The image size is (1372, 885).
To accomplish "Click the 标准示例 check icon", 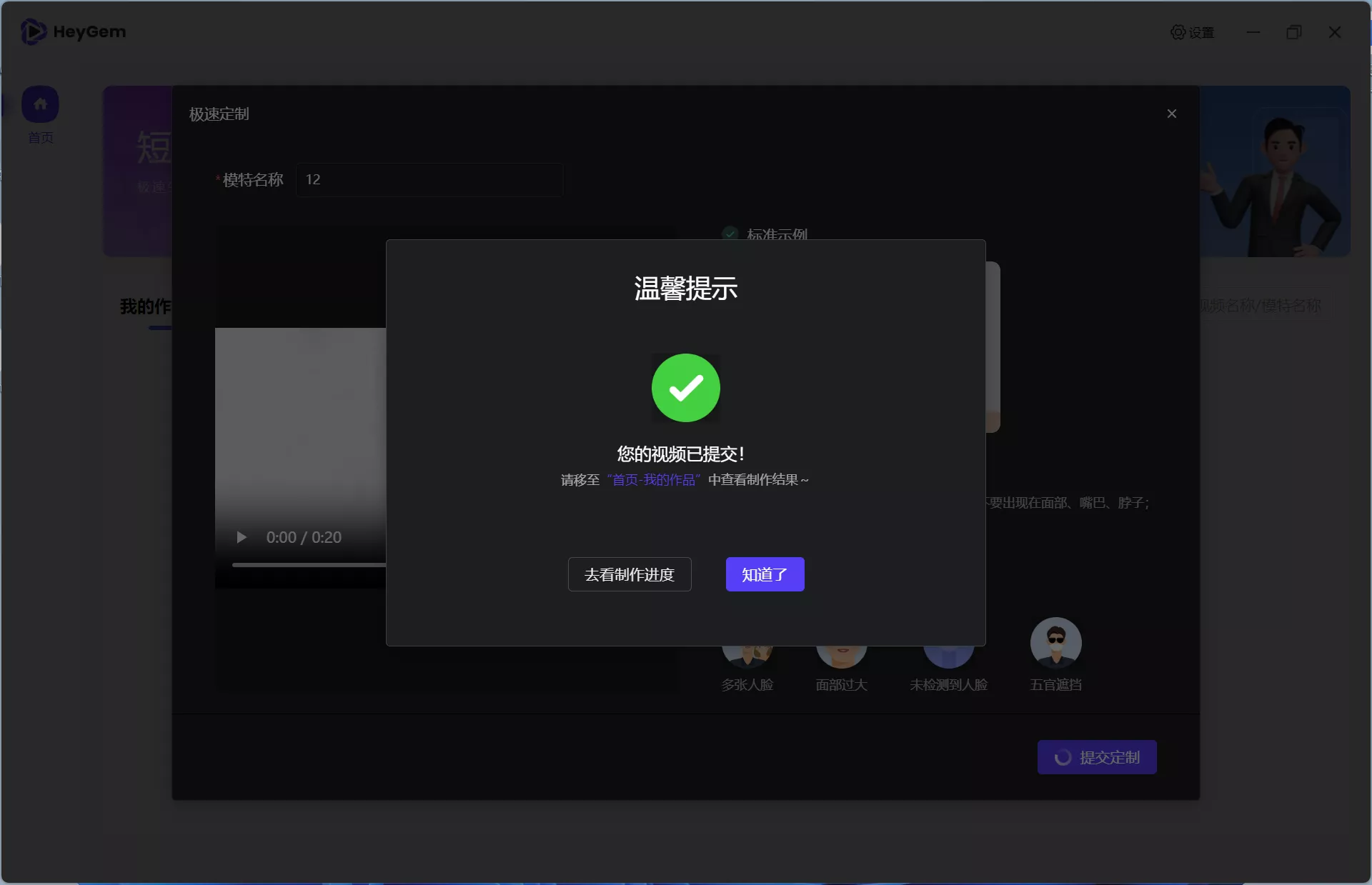I will click(730, 234).
